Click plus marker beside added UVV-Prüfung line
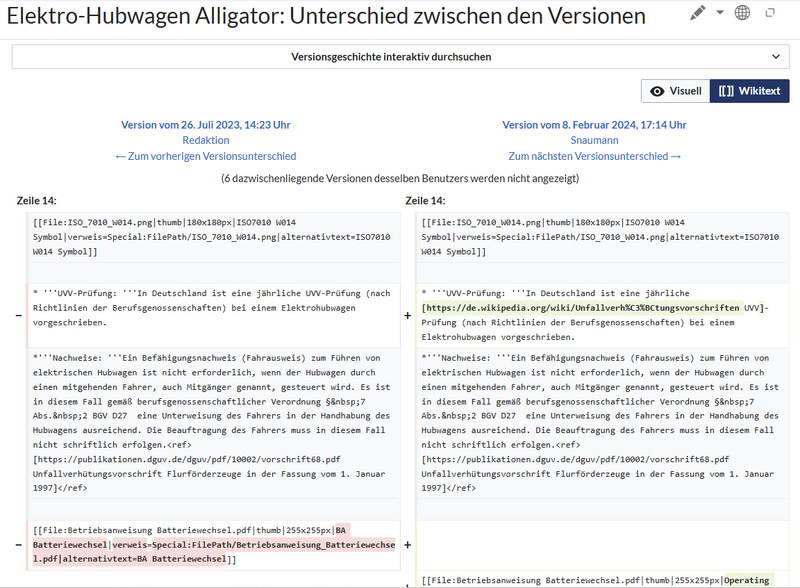This screenshot has width=800, height=588. [x=408, y=315]
